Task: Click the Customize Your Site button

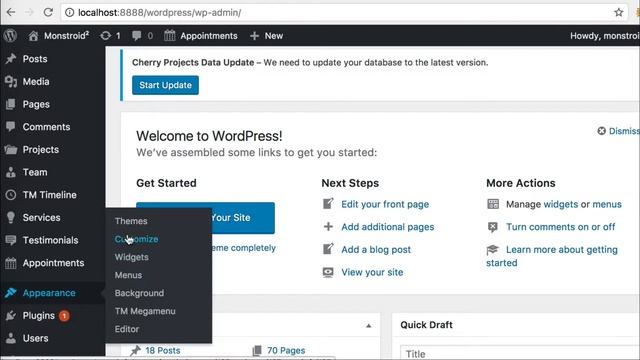Action: [205, 218]
